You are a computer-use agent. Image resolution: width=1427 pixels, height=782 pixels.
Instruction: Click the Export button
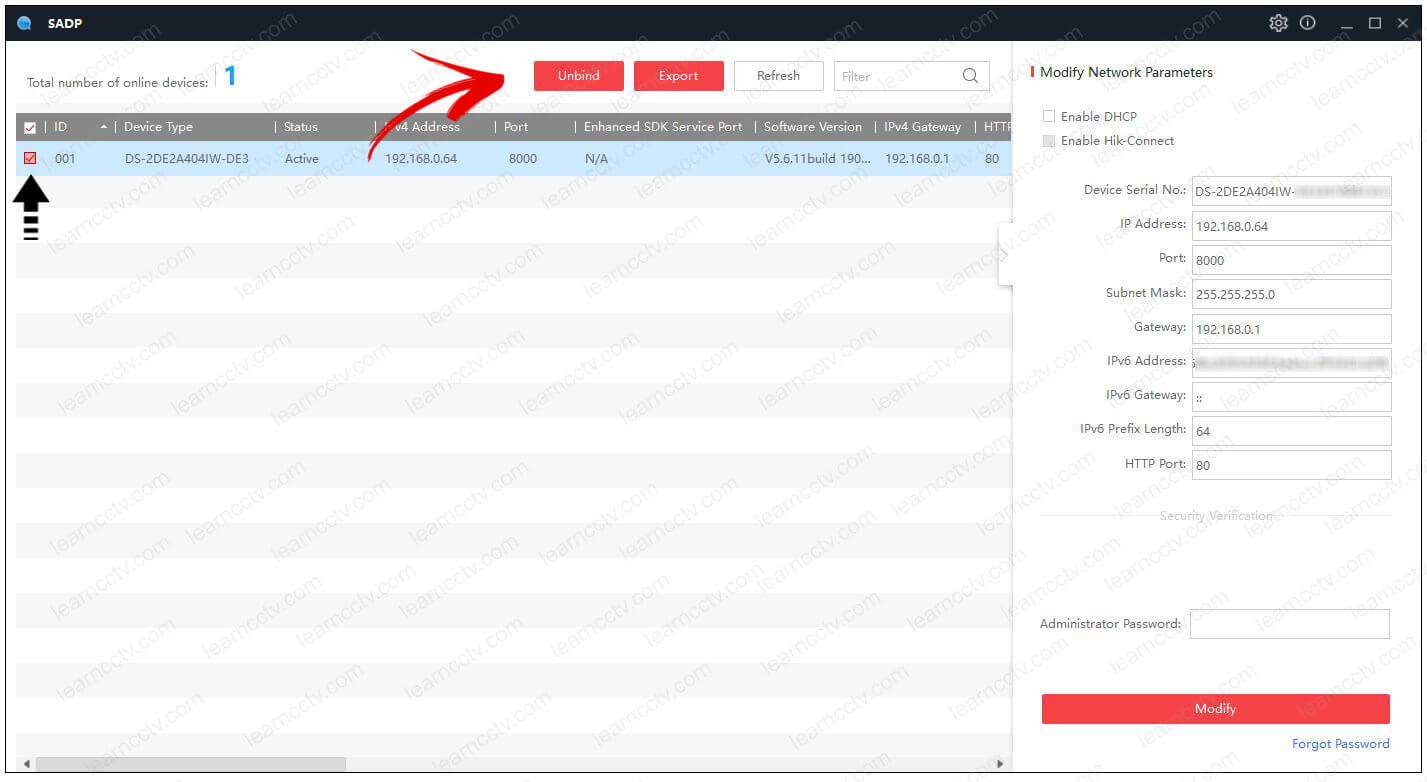678,76
